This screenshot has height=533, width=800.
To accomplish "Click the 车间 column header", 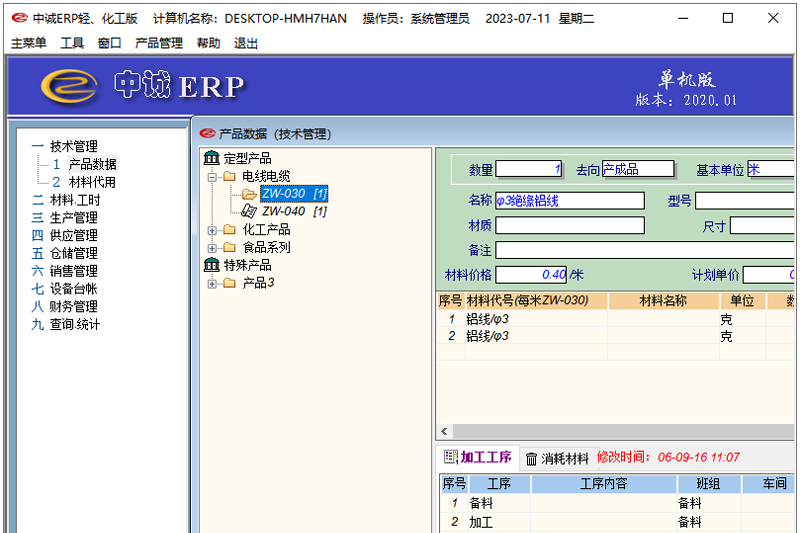I will tap(768, 484).
